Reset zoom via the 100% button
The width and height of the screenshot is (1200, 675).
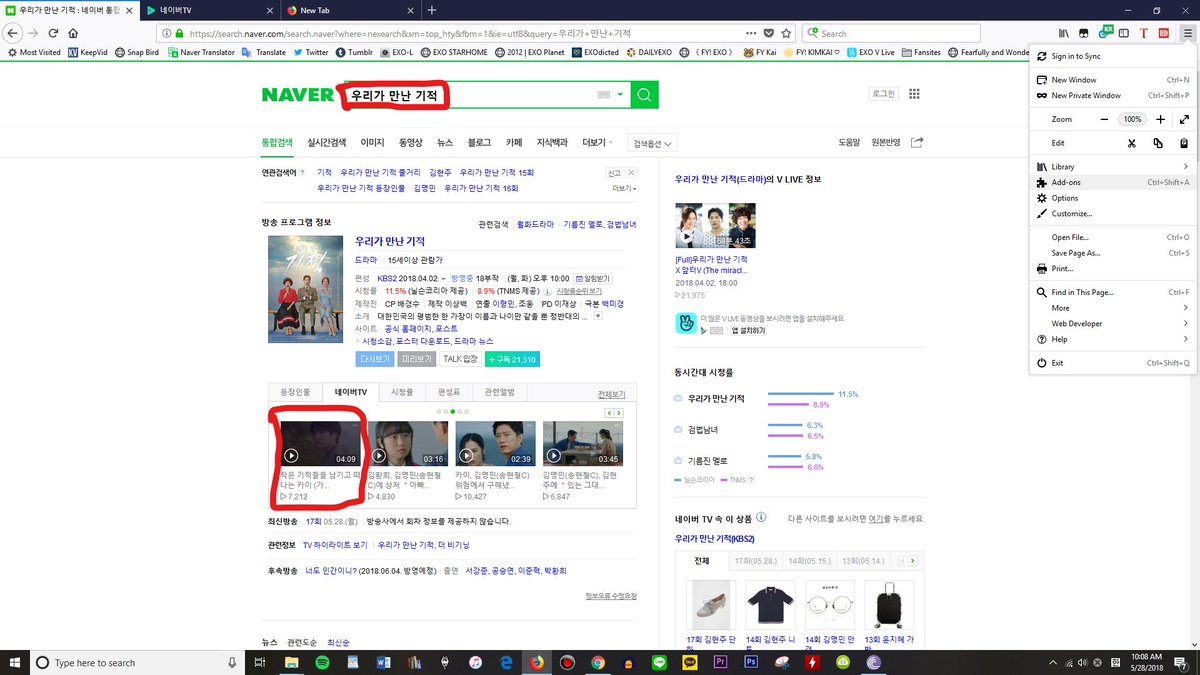[x=1131, y=119]
